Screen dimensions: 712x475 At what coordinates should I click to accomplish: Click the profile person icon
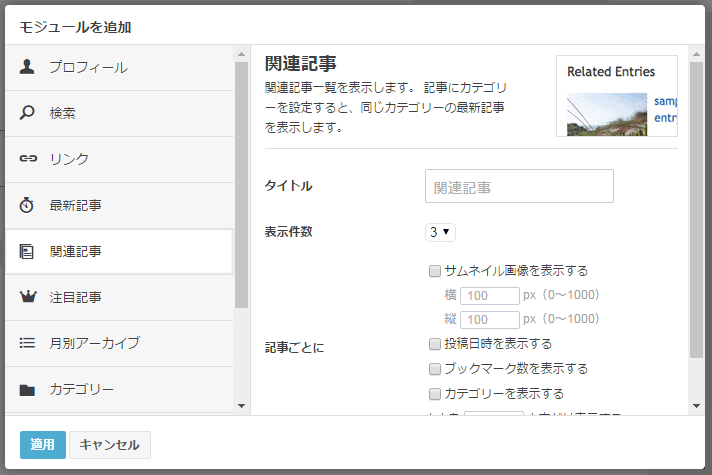point(27,67)
